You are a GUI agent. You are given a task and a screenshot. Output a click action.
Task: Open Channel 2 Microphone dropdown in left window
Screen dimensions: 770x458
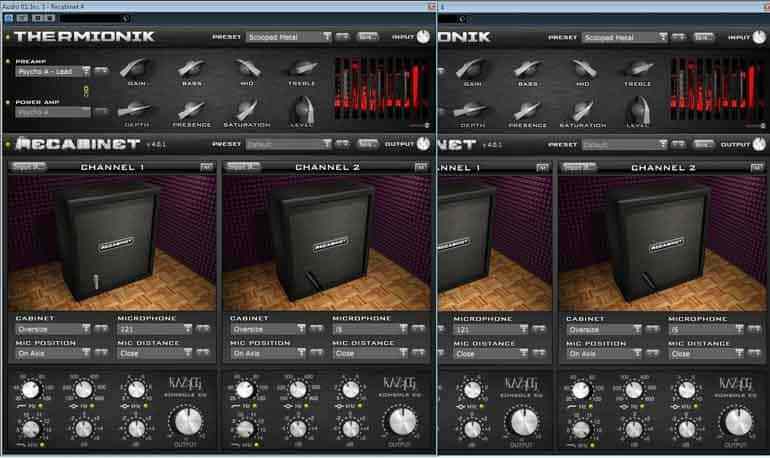(370, 329)
